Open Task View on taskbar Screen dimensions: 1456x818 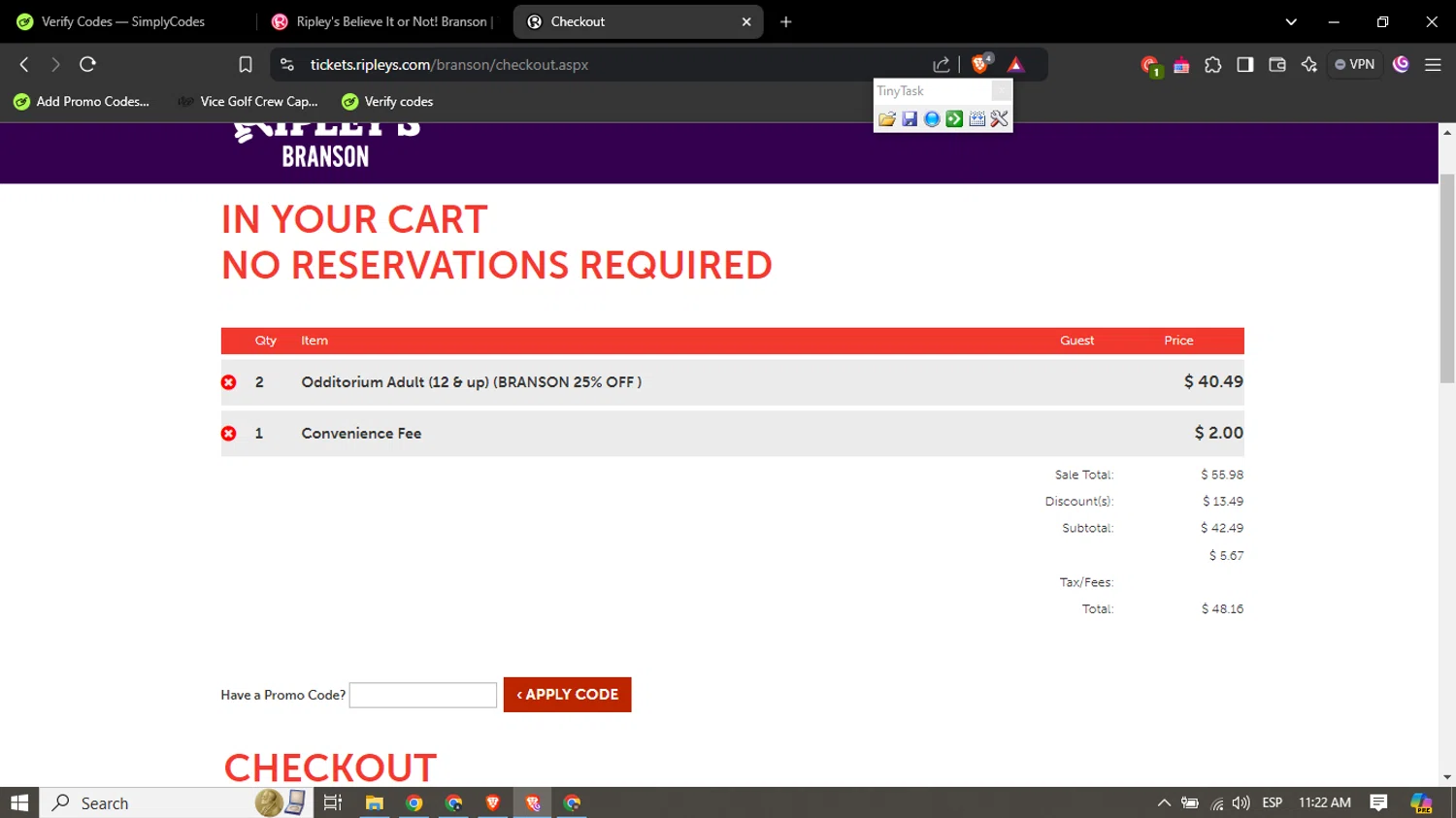333,802
